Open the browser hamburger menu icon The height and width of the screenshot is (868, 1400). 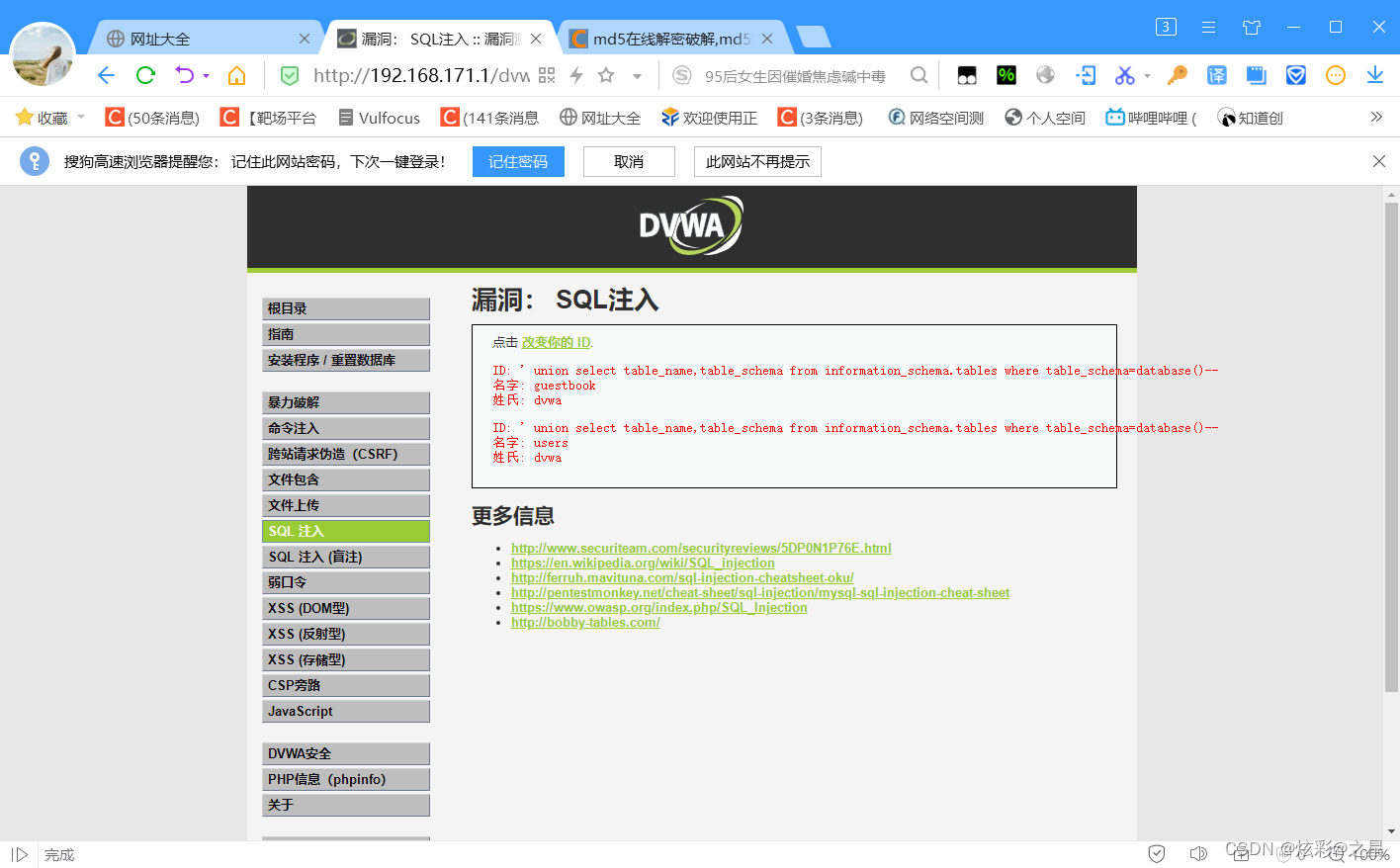coord(1208,27)
